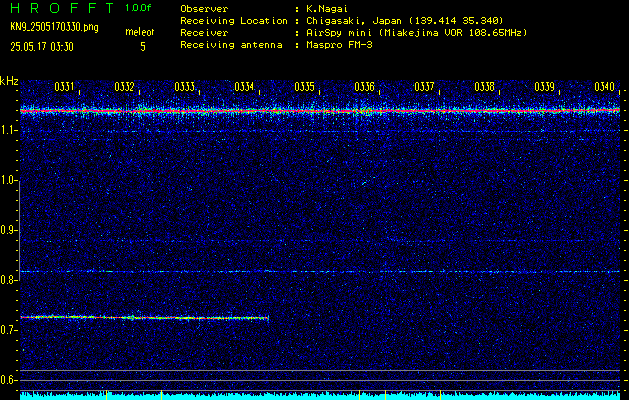Image resolution: width=629 pixels, height=400 pixels.
Task: Click the Receiver field label
Action: click(204, 33)
